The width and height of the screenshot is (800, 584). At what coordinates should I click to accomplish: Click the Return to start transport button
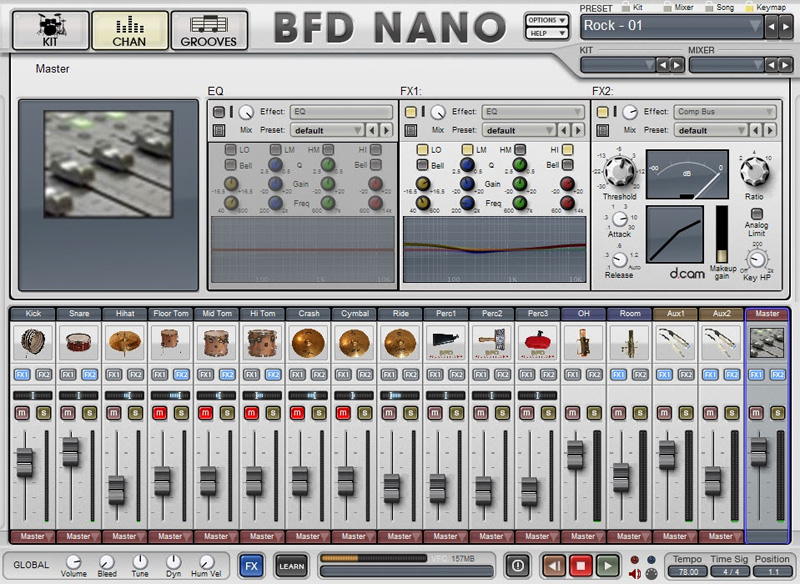554,566
